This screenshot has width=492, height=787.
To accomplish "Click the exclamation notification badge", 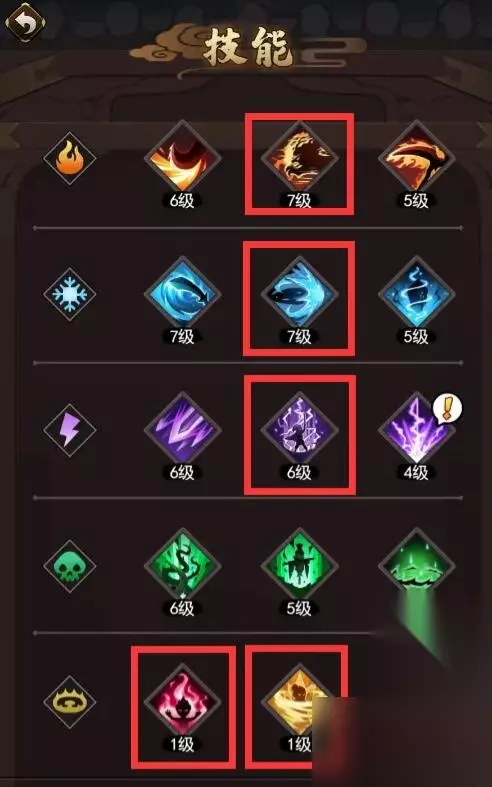I will pos(448,408).
